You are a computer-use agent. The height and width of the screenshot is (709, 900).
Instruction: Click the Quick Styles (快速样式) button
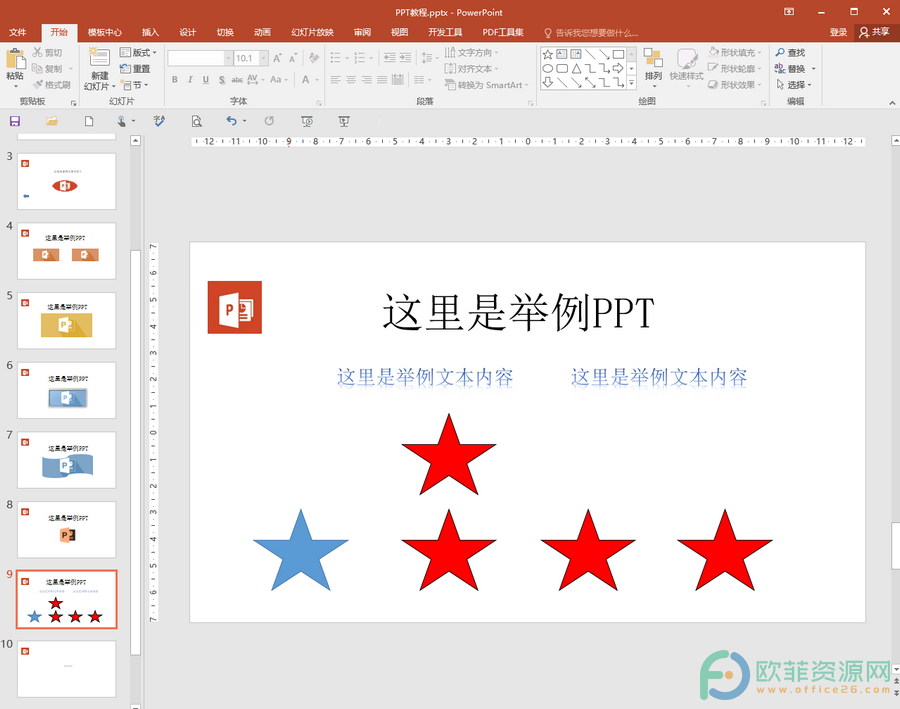click(x=686, y=67)
